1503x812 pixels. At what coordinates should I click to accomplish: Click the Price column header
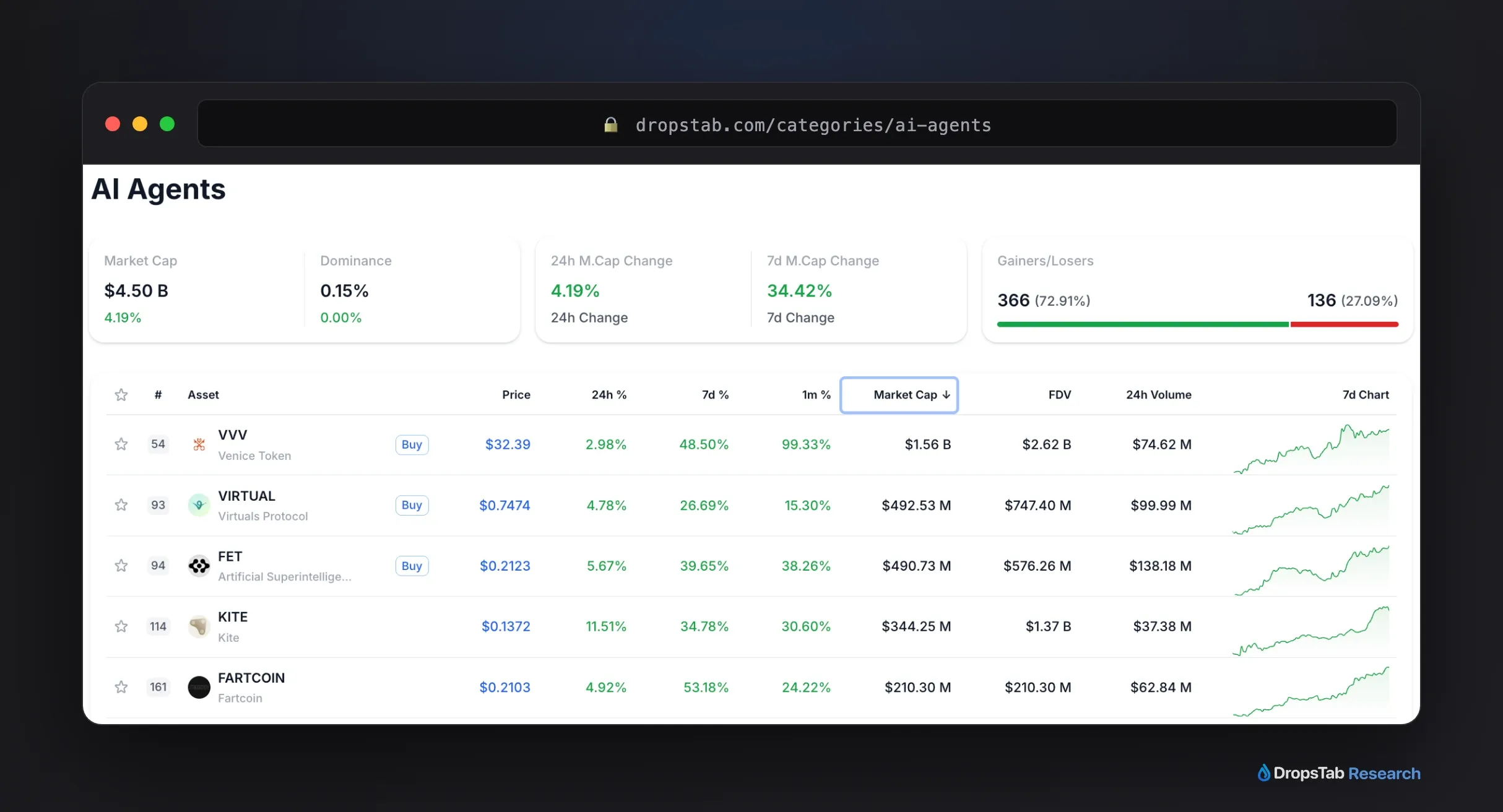click(516, 395)
